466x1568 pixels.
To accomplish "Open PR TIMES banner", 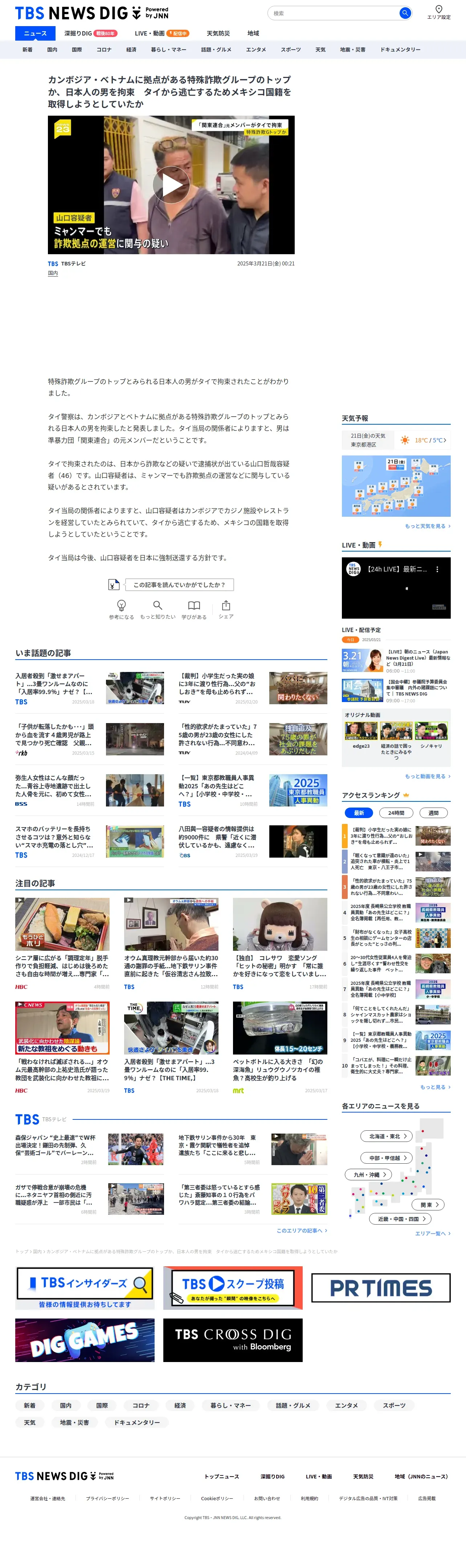I will [381, 1288].
